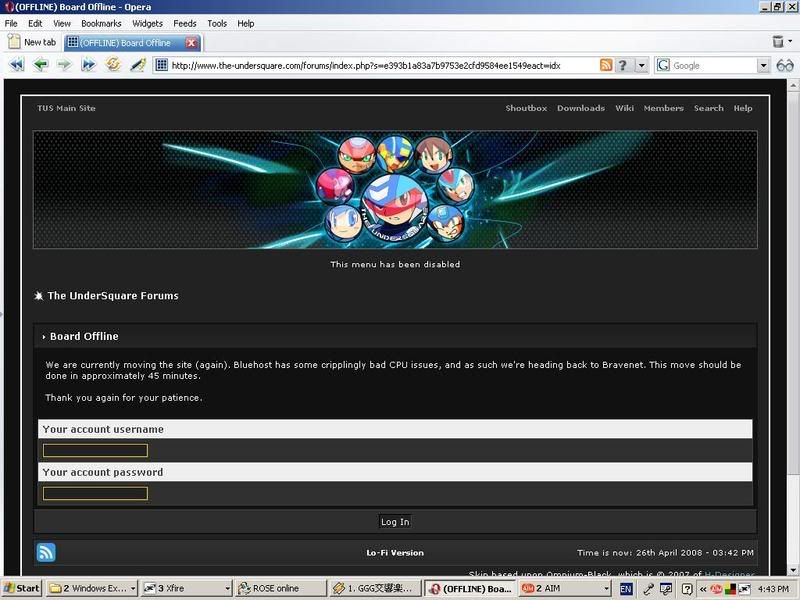Open the Help menu in Opera
800x600 pixels.
pos(245,23)
